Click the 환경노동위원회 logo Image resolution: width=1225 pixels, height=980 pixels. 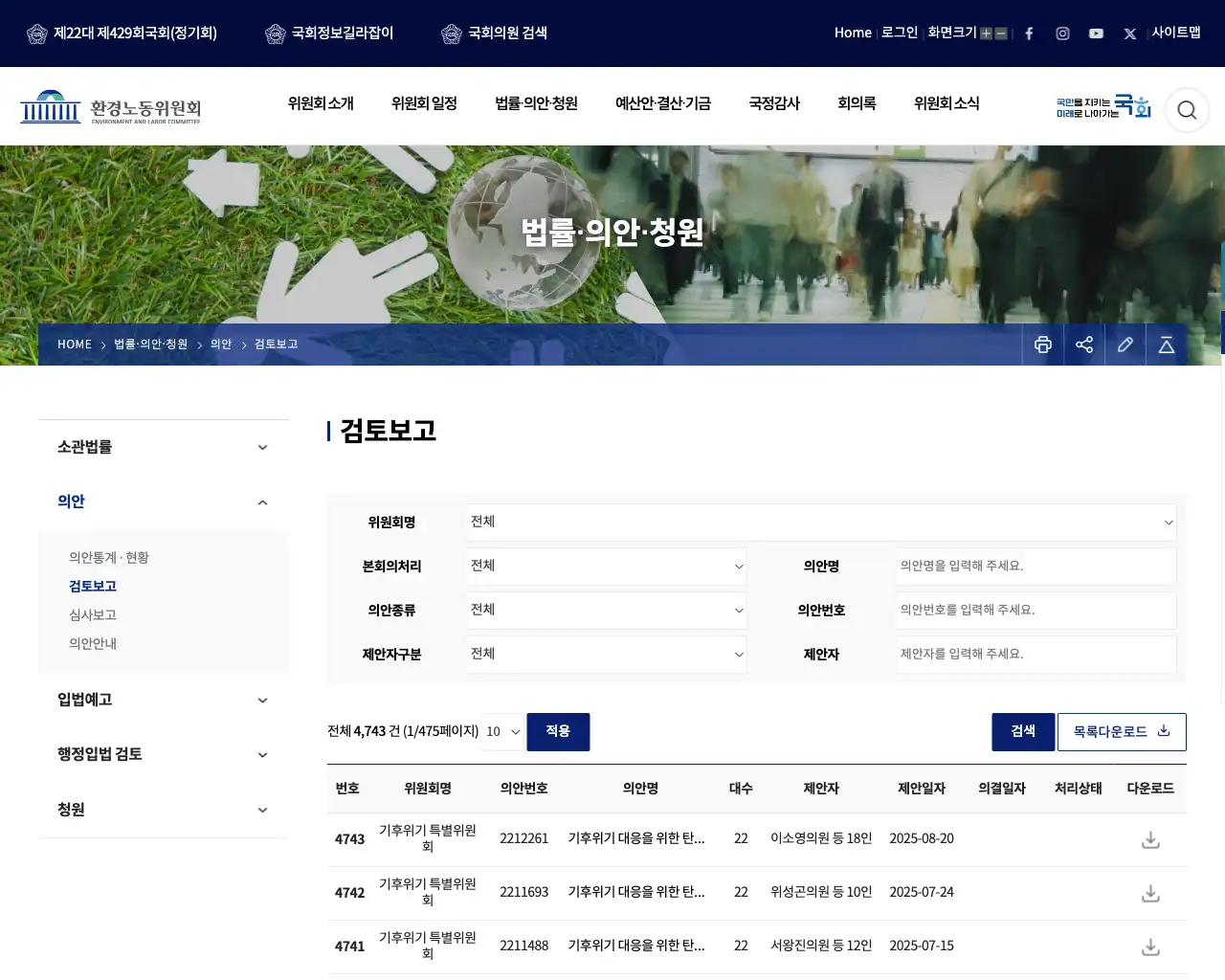click(111, 107)
